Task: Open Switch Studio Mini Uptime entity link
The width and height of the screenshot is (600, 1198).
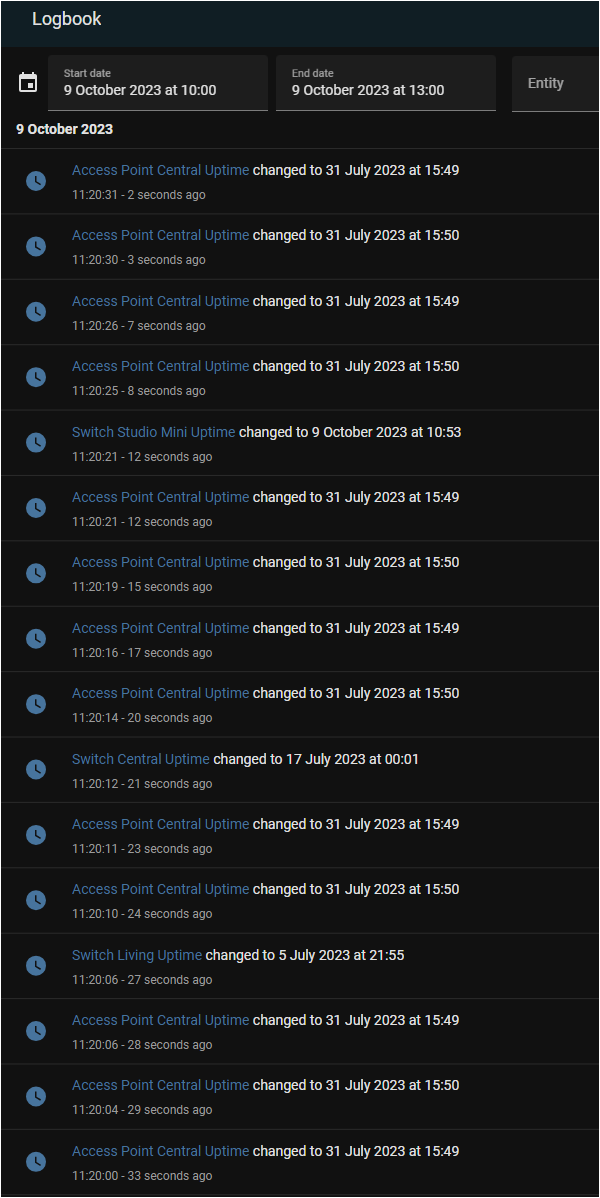Action: 154,432
